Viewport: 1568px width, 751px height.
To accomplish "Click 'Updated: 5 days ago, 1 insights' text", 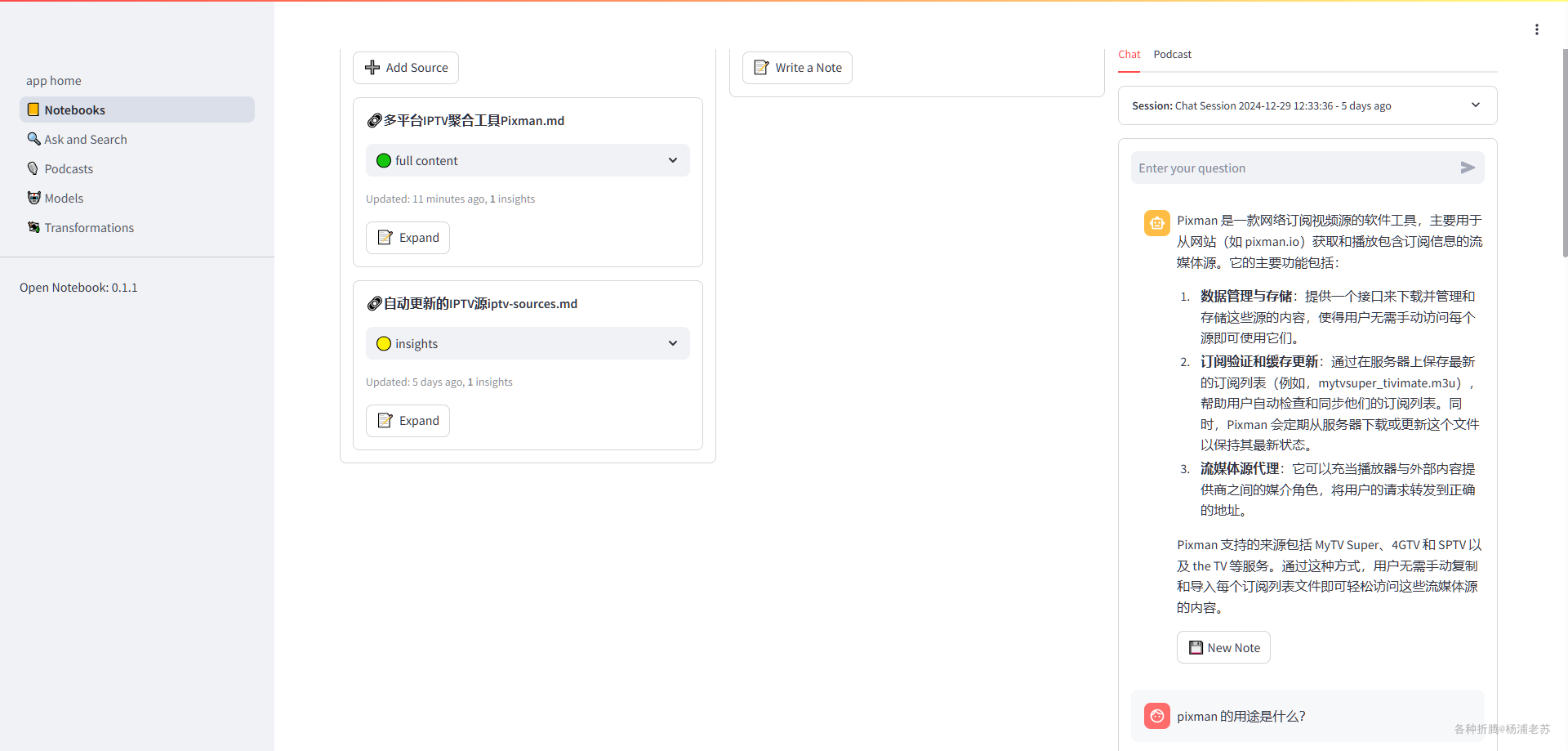I will pyautogui.click(x=439, y=382).
